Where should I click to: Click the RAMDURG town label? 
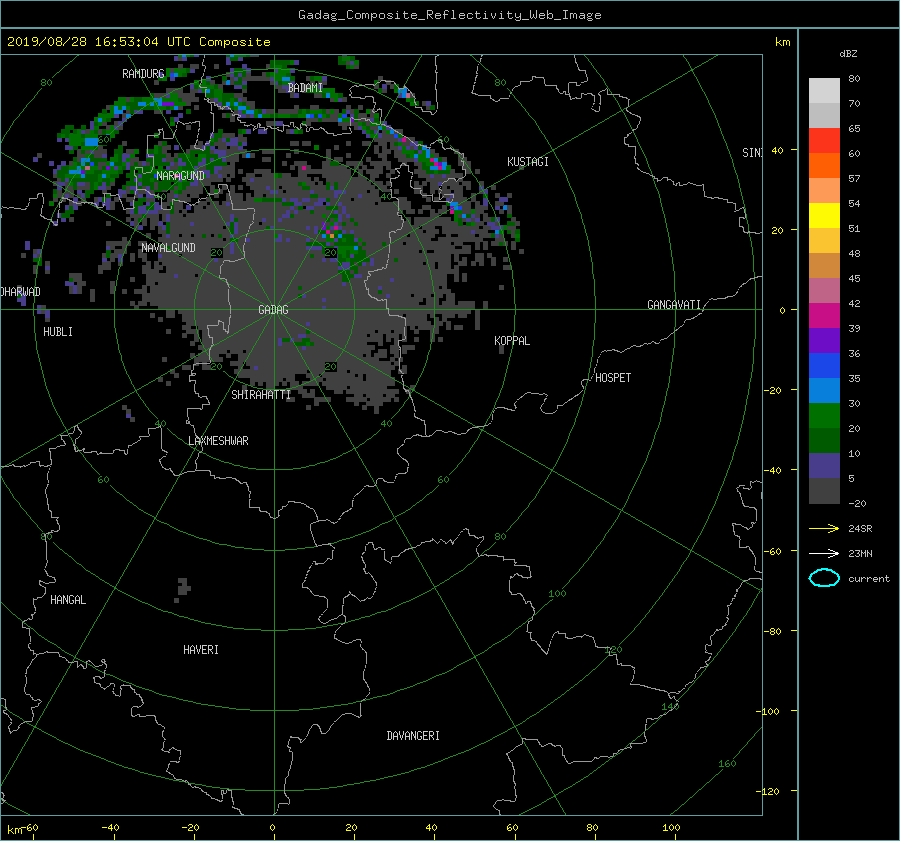tap(143, 74)
